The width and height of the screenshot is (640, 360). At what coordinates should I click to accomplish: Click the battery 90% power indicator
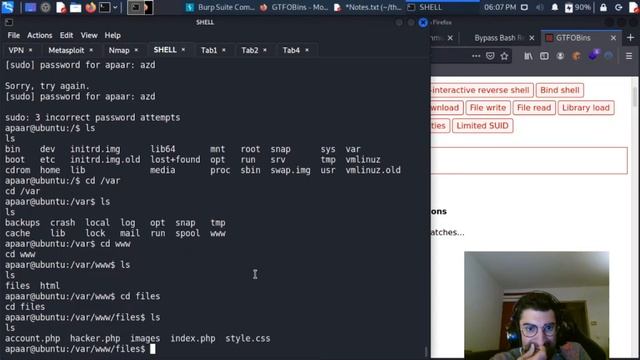click(578, 7)
